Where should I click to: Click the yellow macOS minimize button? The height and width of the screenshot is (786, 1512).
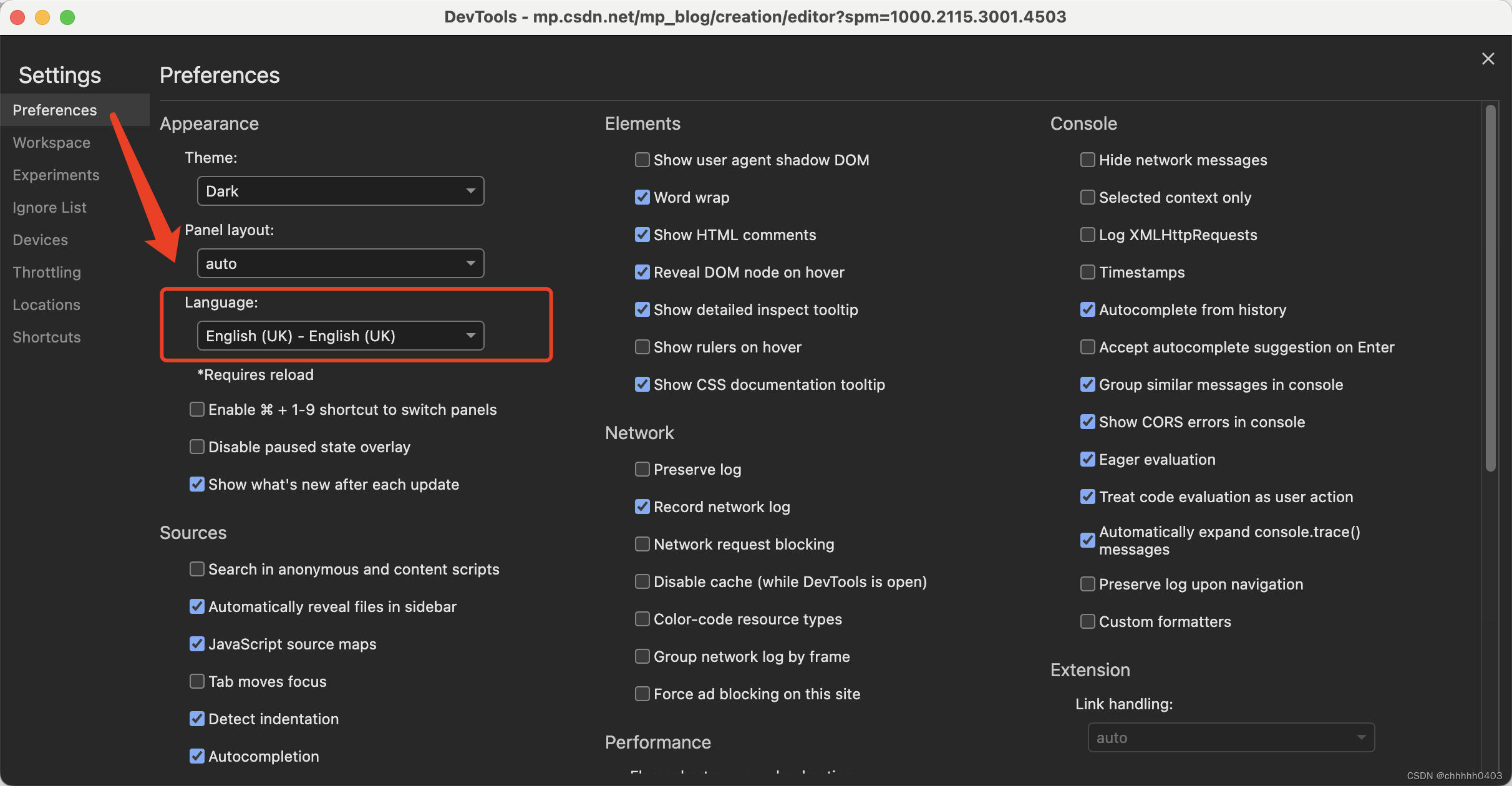click(x=42, y=17)
